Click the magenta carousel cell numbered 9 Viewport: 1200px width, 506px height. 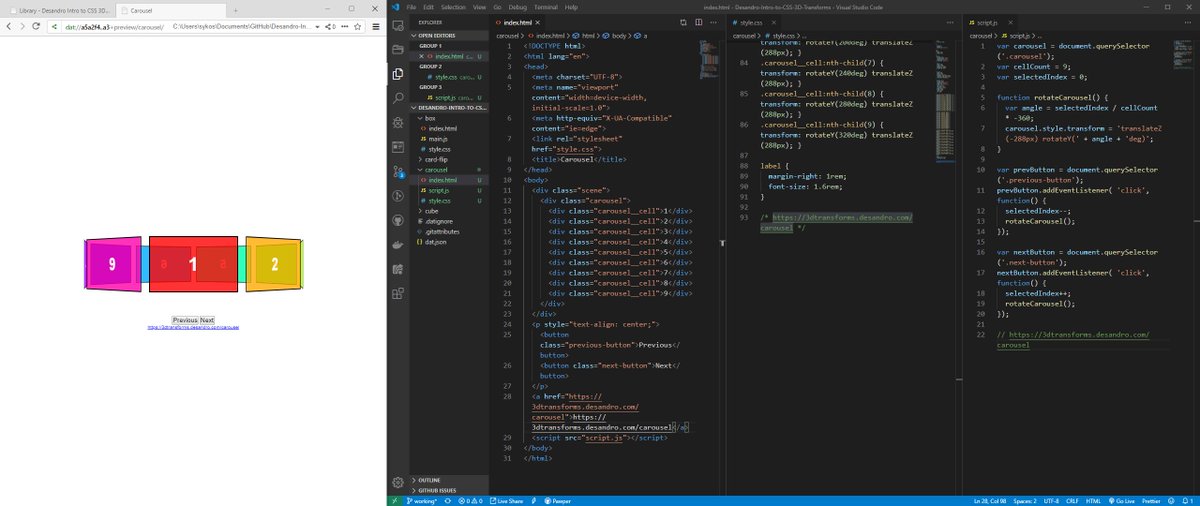pos(113,264)
